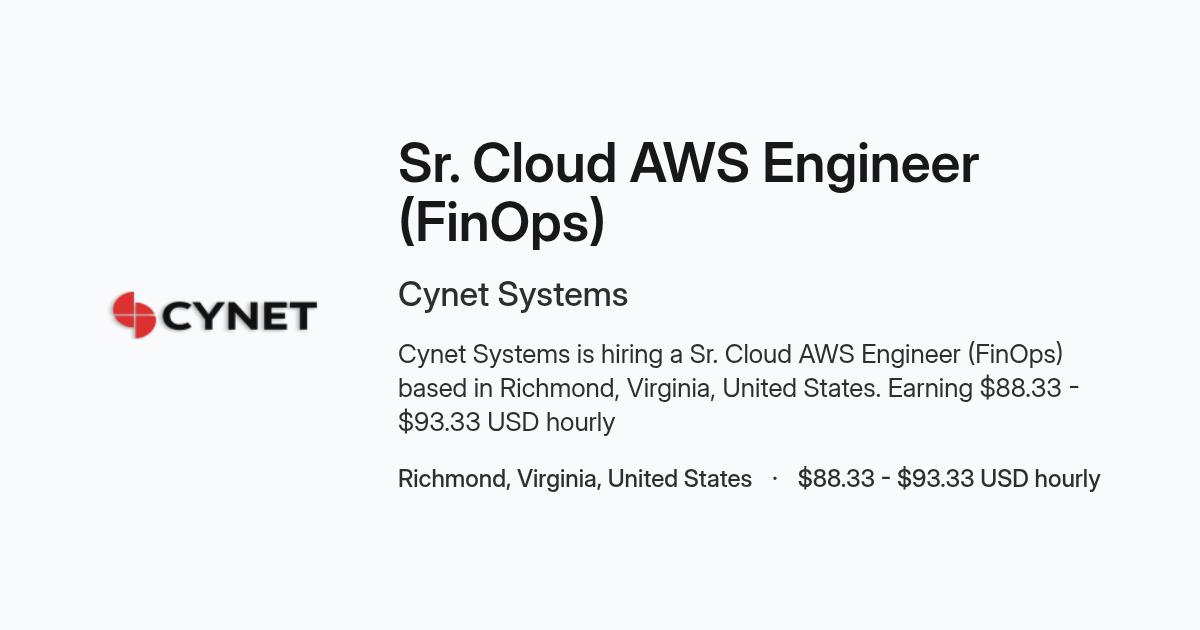Click the red Cynet globe logo icon

coord(132,315)
